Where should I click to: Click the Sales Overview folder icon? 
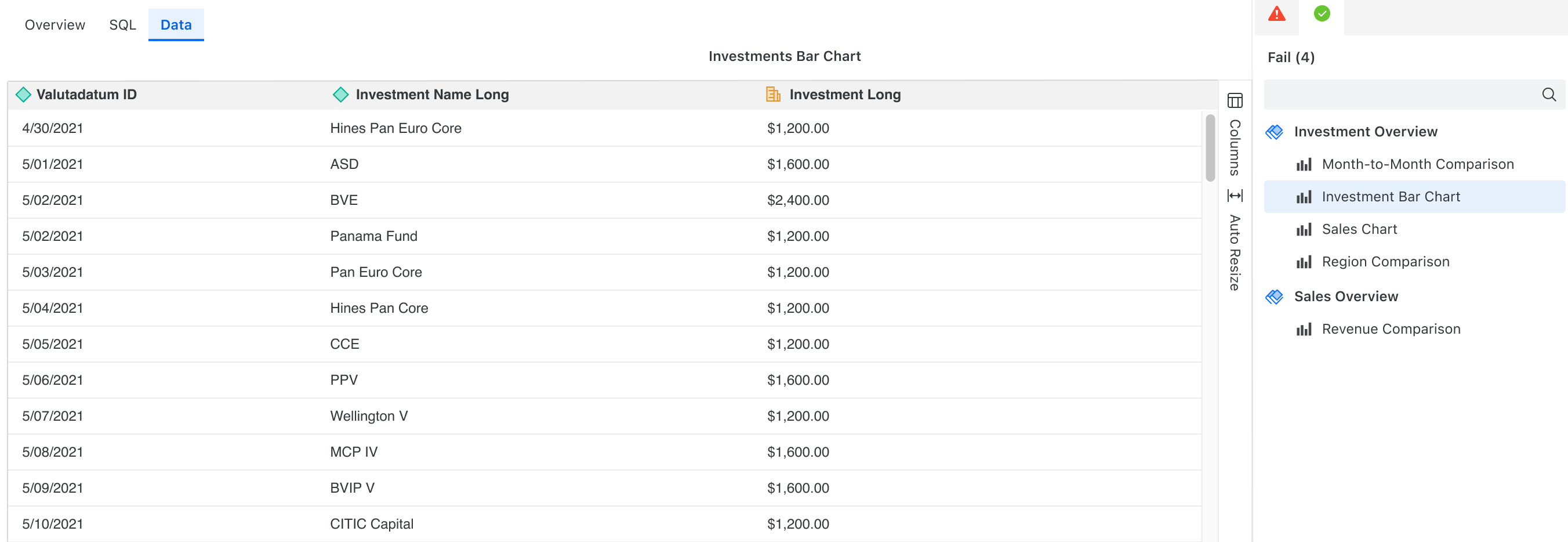1274,297
